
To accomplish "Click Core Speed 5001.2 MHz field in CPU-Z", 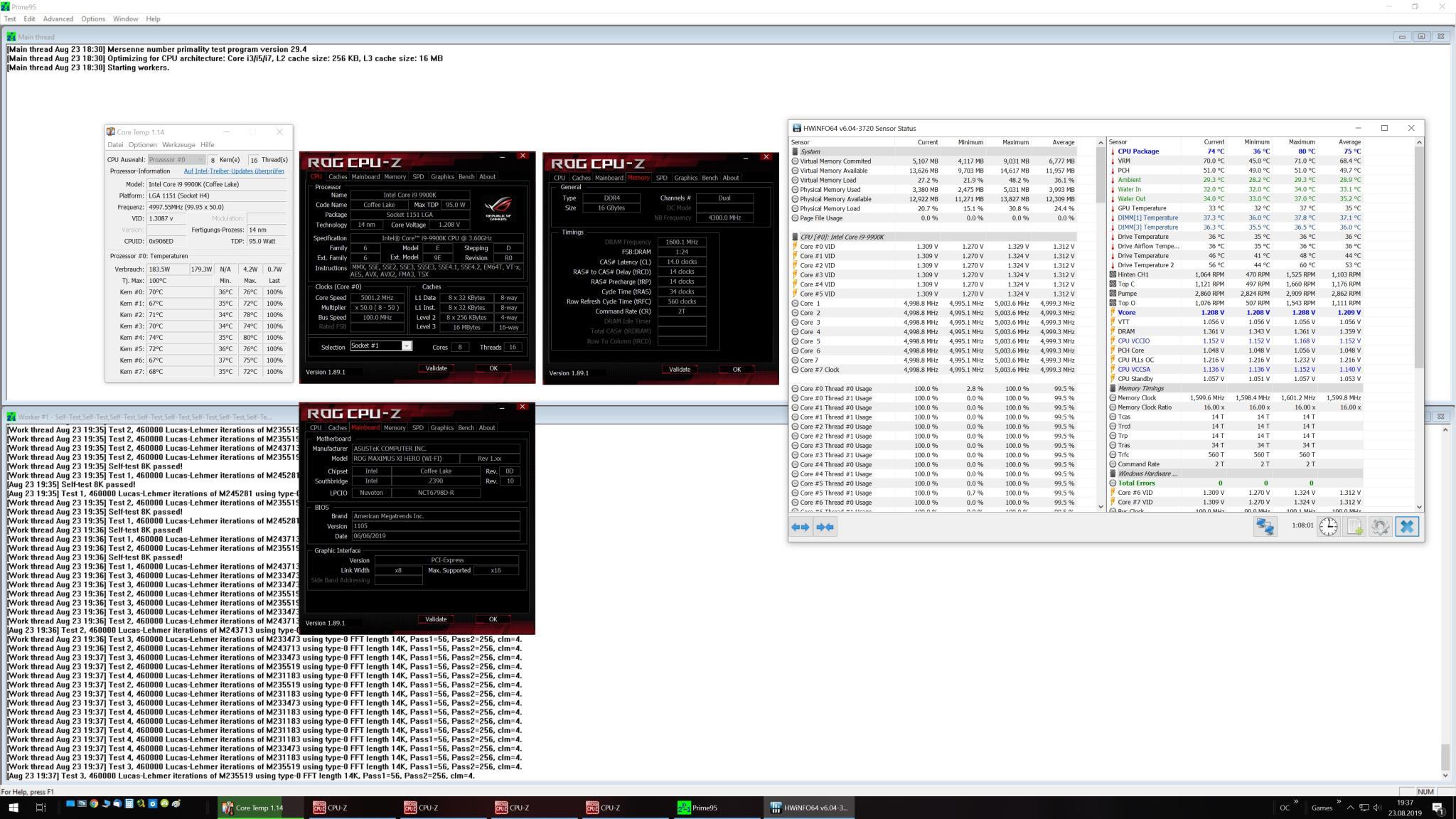I will pos(377,298).
